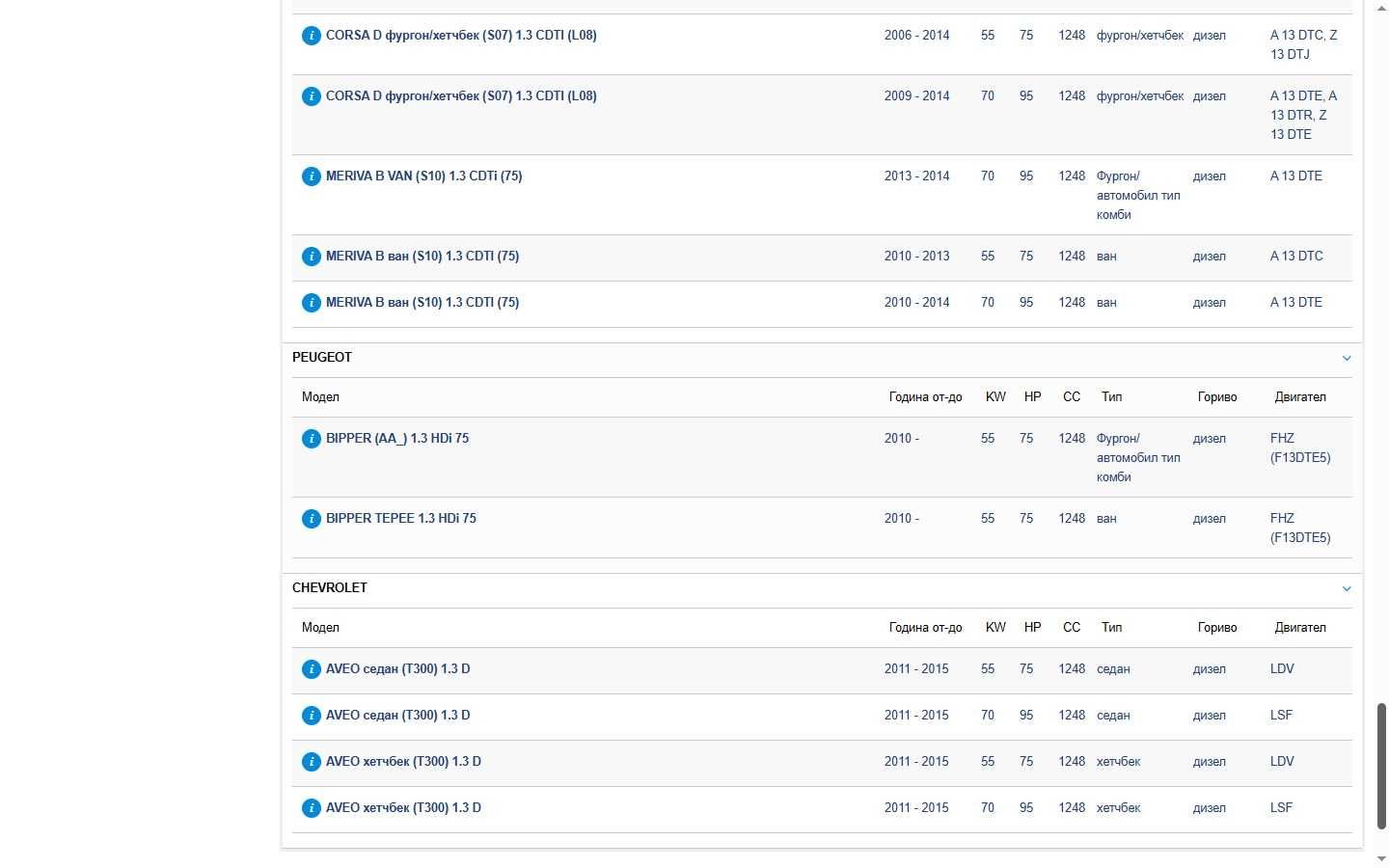Show info for BIPPER TEPEE 1.3 HDi 75

311,519
